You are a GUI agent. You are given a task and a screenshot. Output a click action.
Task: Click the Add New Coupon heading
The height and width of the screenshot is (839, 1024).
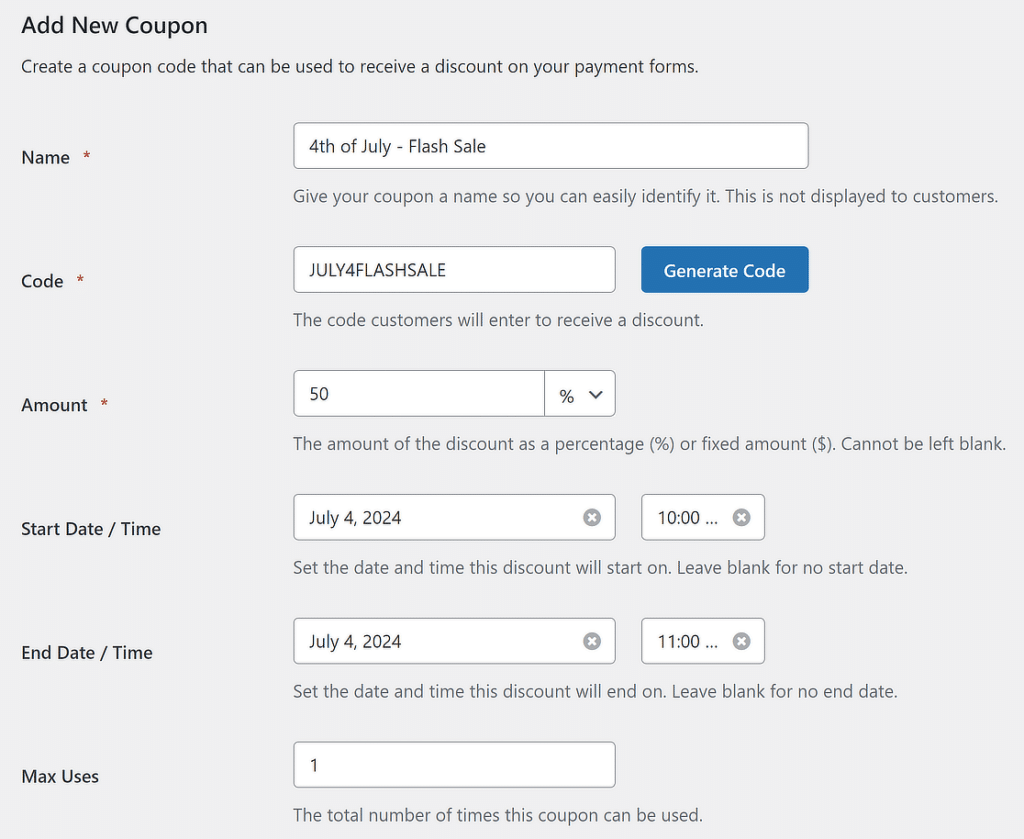click(114, 25)
